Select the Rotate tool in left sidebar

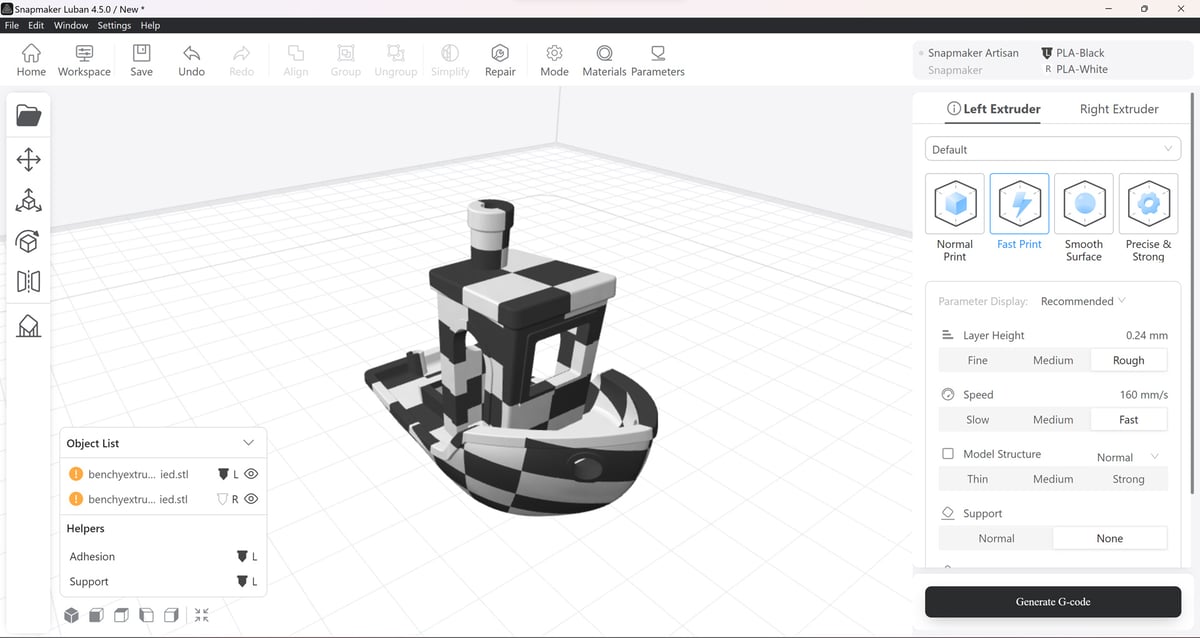click(x=29, y=241)
